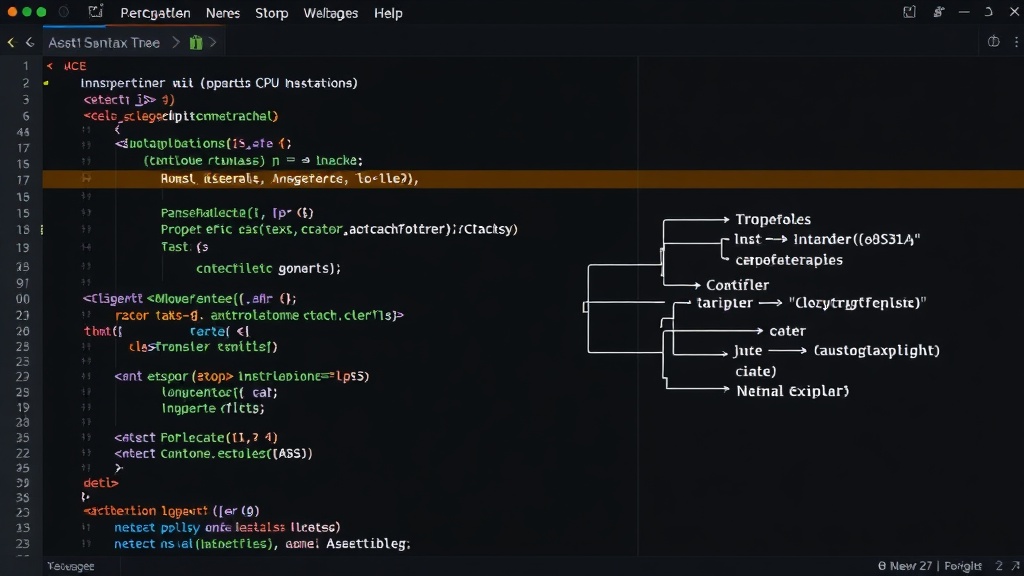Screen dimensions: 1024x576
Task: Click the netect nsial Asettibleg line
Action: coord(263,543)
